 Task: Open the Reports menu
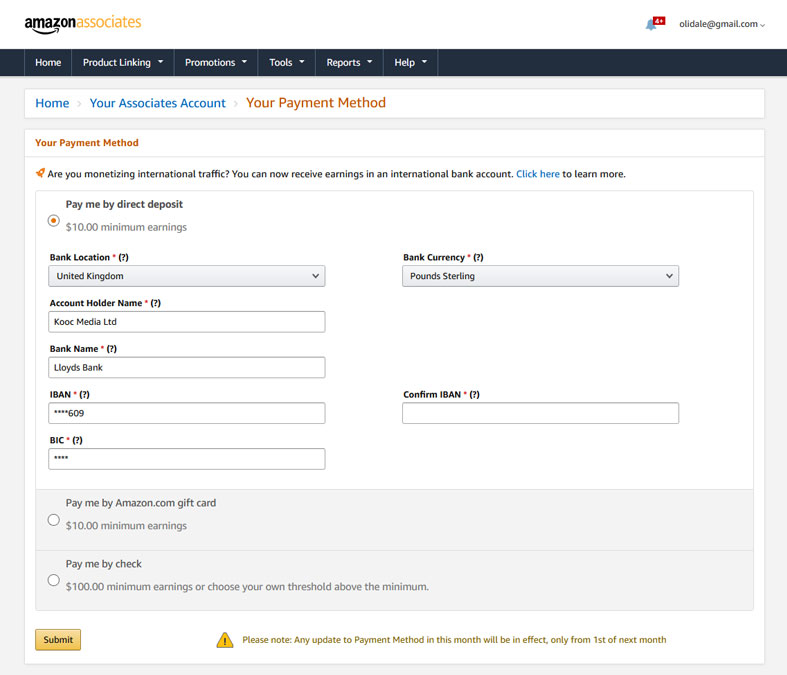coord(349,62)
